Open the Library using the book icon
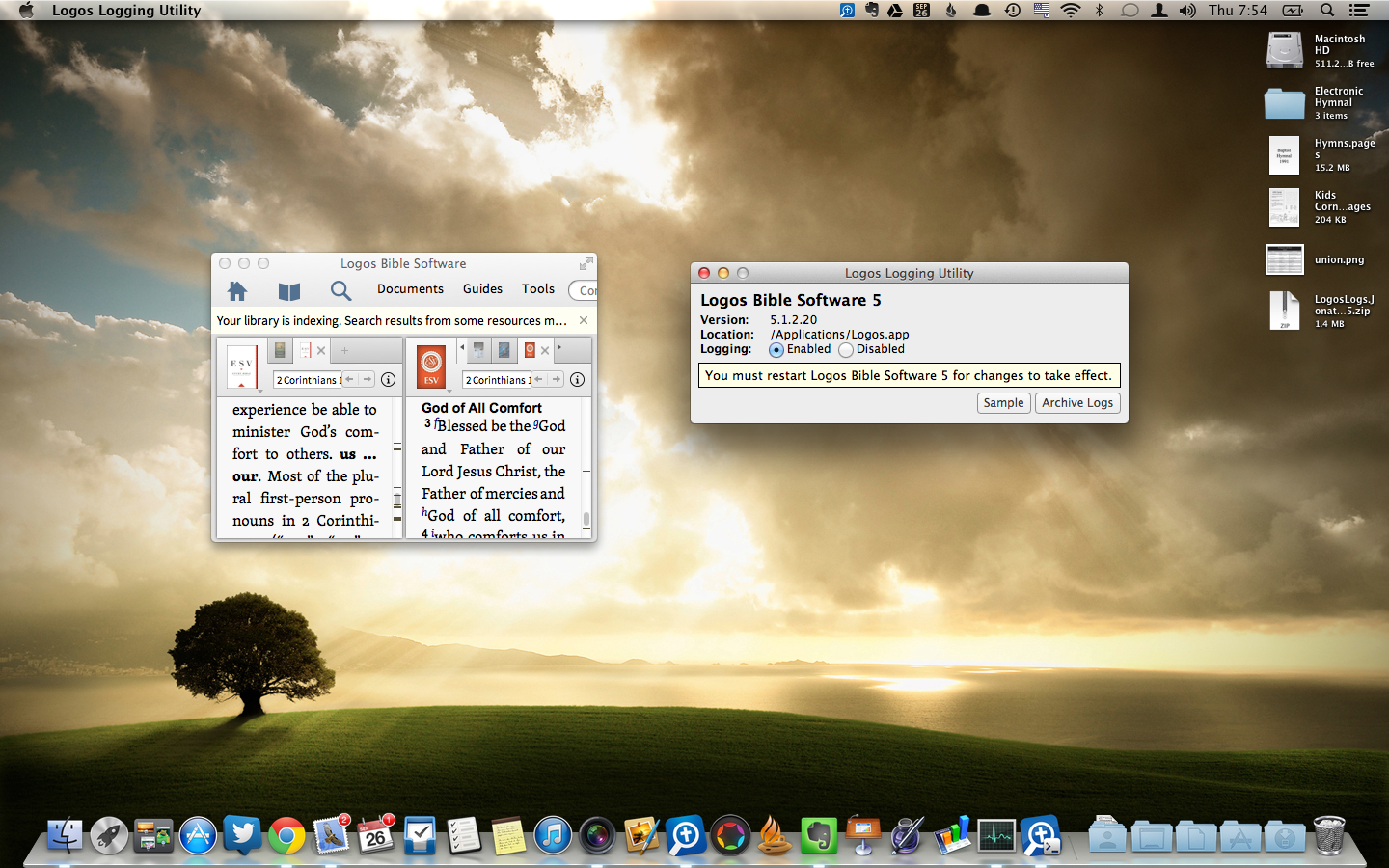1389x868 pixels. pos(288,290)
